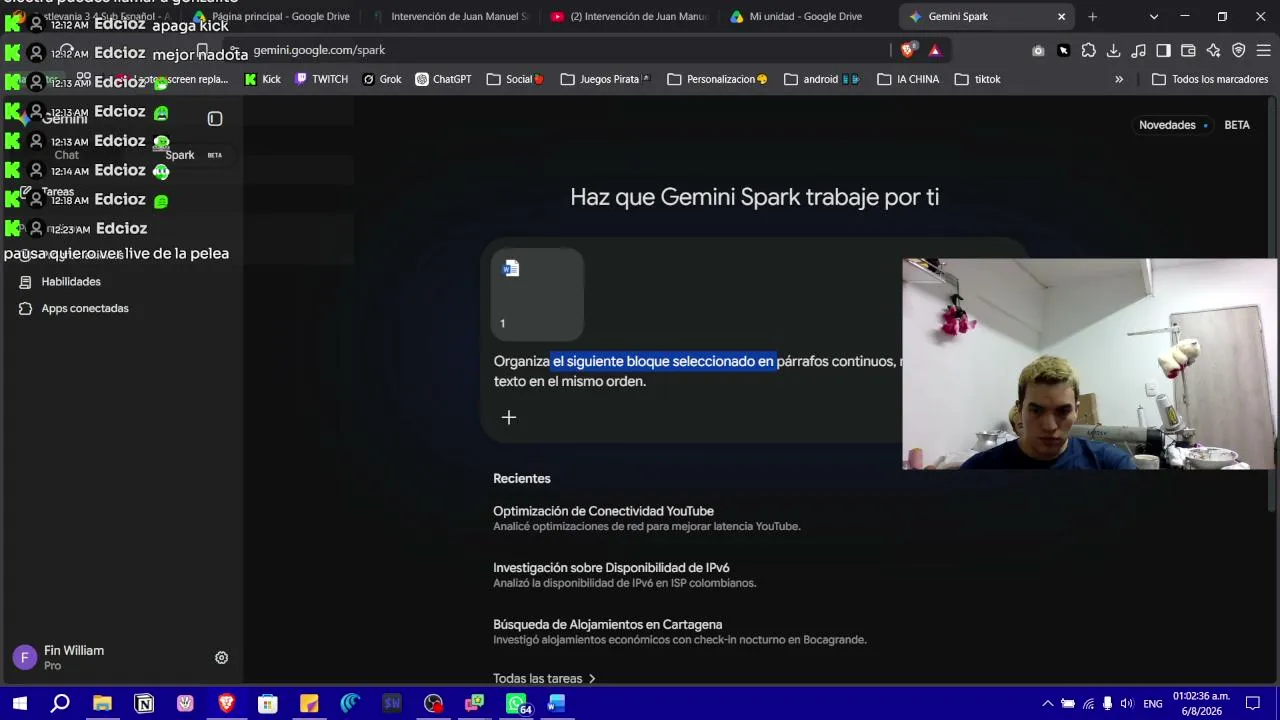
Task: Open Windows taskbar search
Action: (x=60, y=703)
